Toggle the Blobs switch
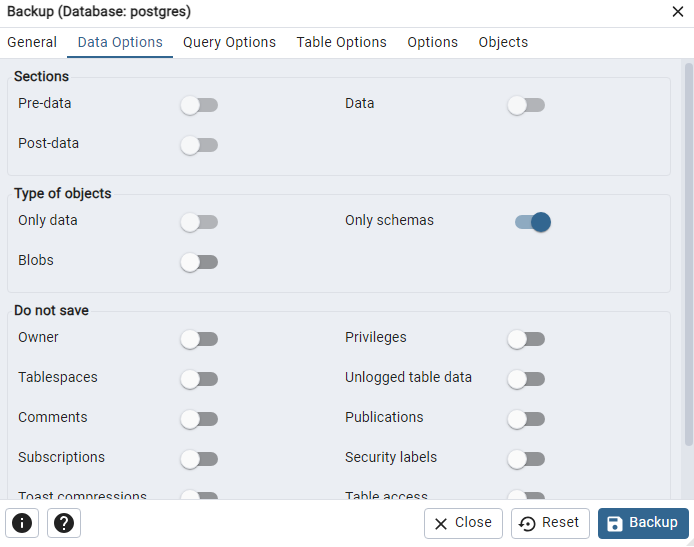The height and width of the screenshot is (547, 694). [199, 262]
